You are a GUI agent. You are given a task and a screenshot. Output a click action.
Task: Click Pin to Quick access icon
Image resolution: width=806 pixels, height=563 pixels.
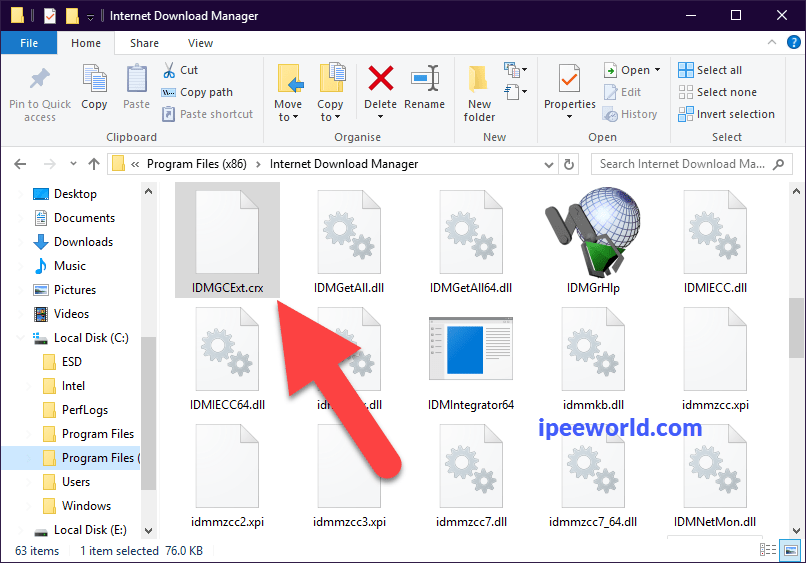click(x=40, y=82)
